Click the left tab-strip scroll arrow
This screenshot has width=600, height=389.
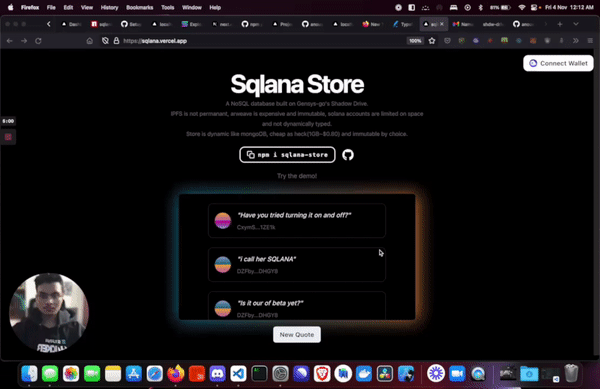(49, 24)
